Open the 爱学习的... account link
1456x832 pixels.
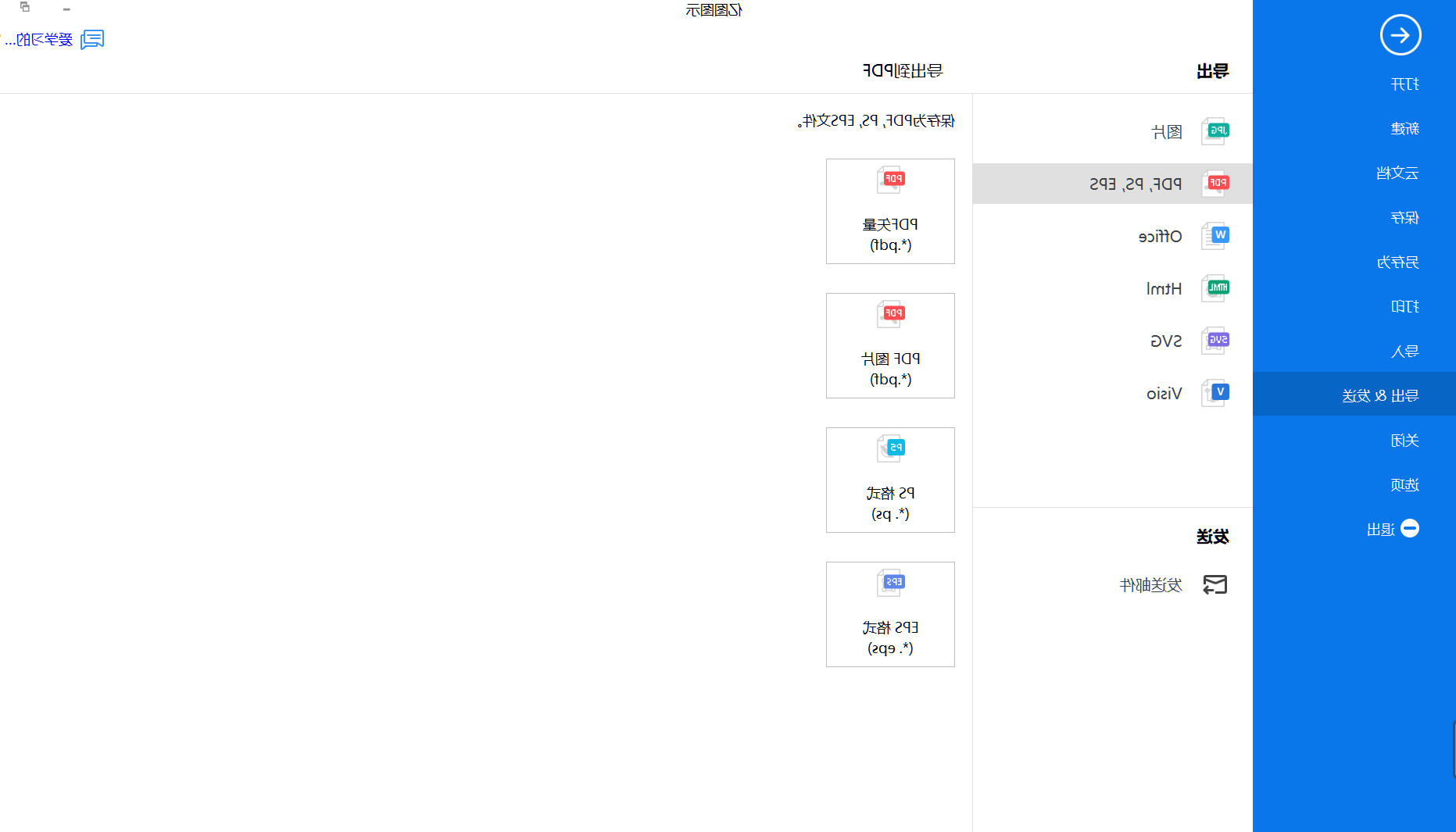(x=38, y=40)
